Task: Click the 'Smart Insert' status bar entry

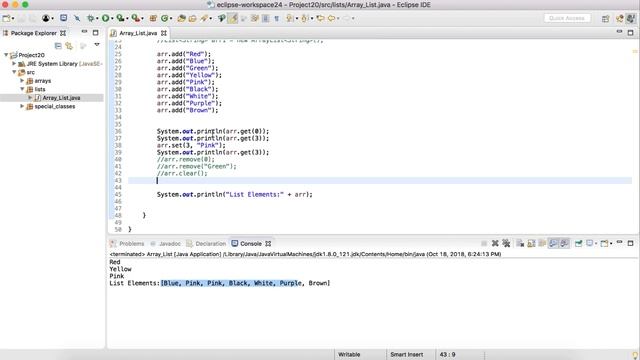Action: coord(407,355)
